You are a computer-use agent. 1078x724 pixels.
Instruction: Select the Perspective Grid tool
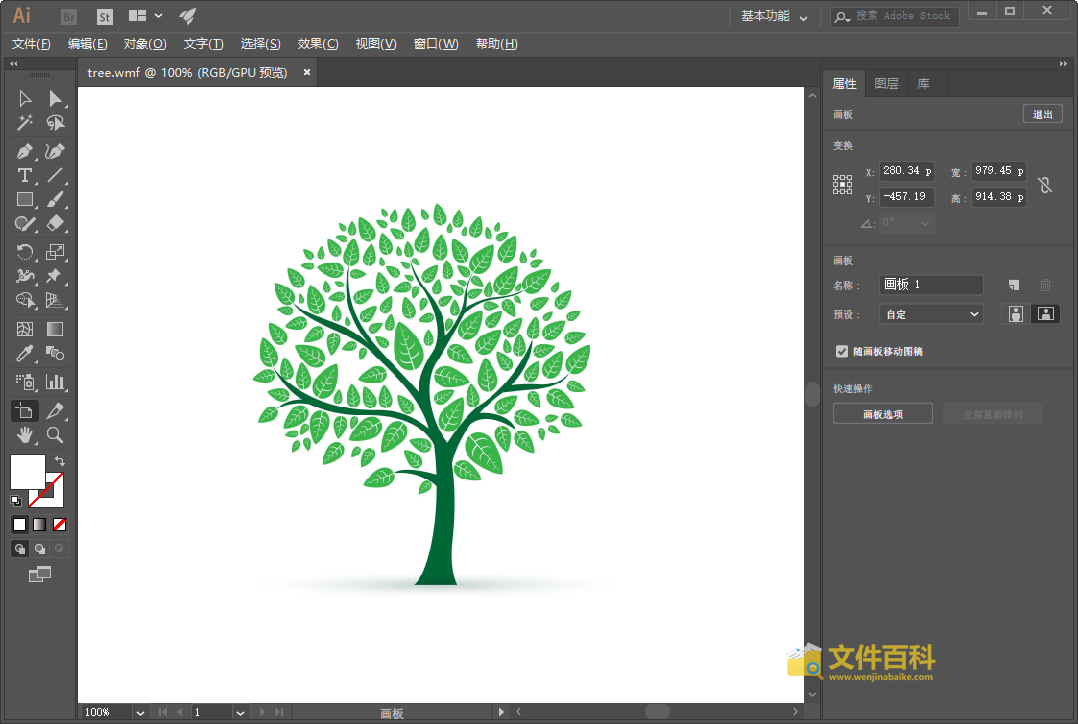click(55, 300)
